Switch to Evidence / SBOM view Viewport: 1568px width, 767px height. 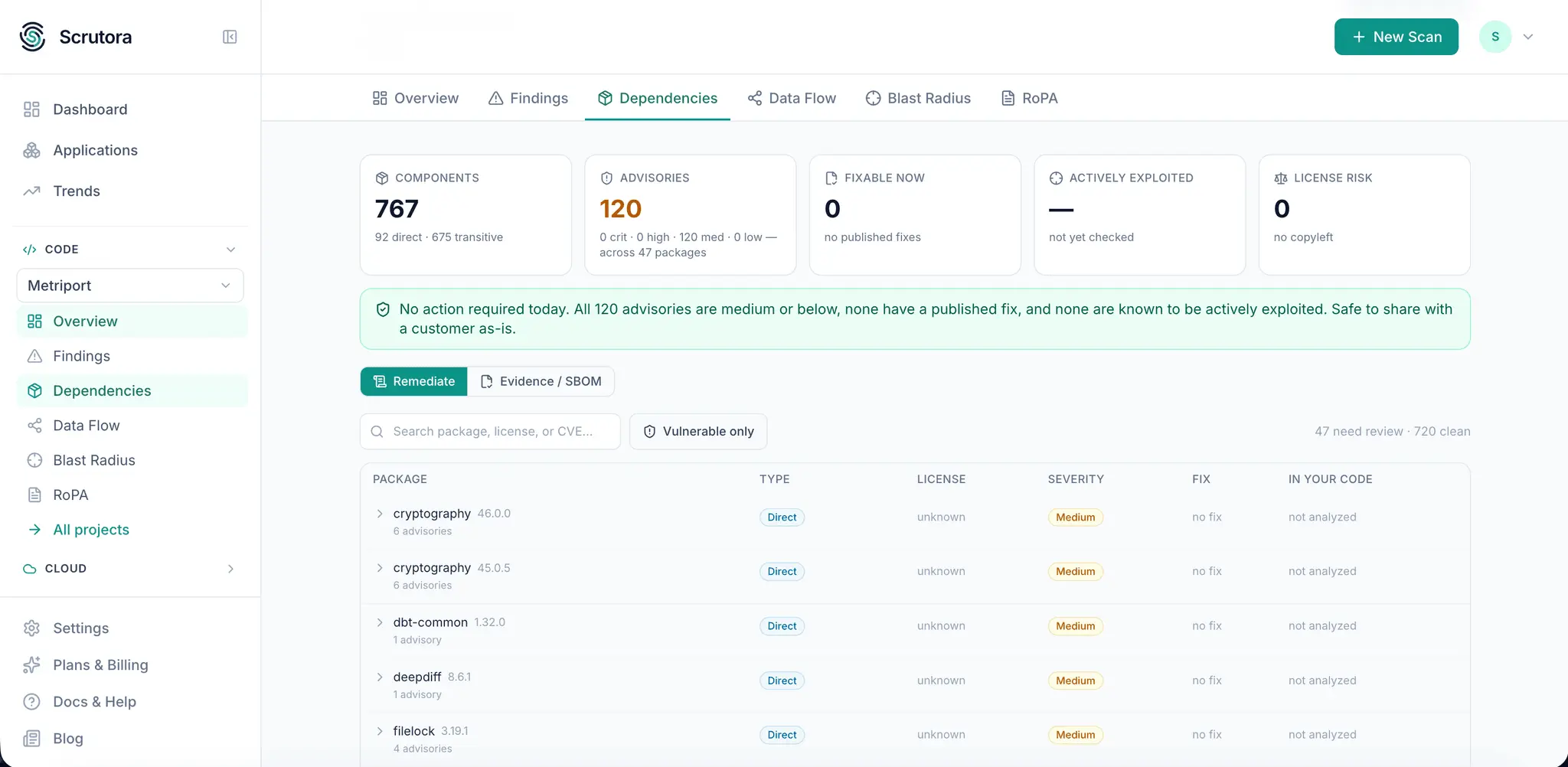pyautogui.click(x=541, y=381)
